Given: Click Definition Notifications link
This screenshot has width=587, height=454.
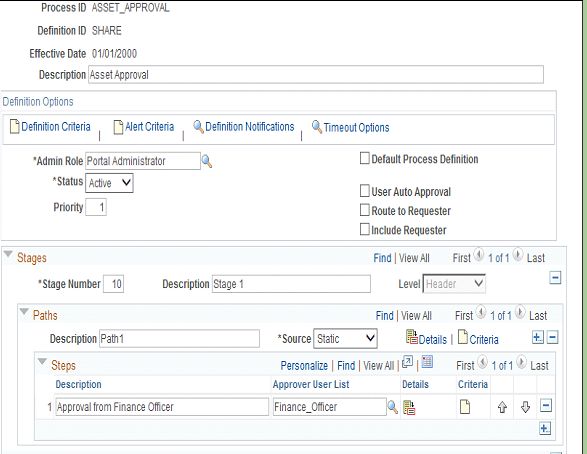Looking at the screenshot, I should 250,127.
